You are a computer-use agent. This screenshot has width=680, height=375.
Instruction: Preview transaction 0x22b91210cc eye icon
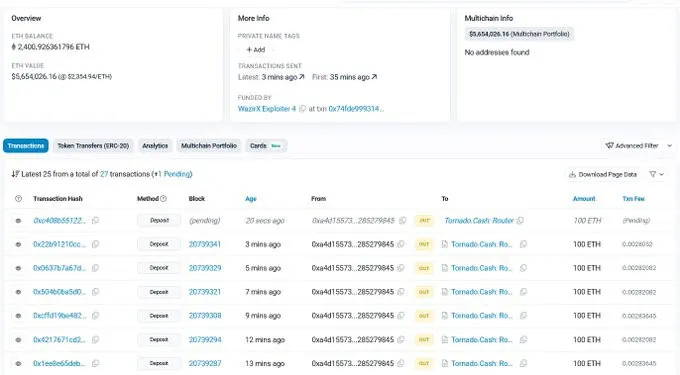coord(18,245)
